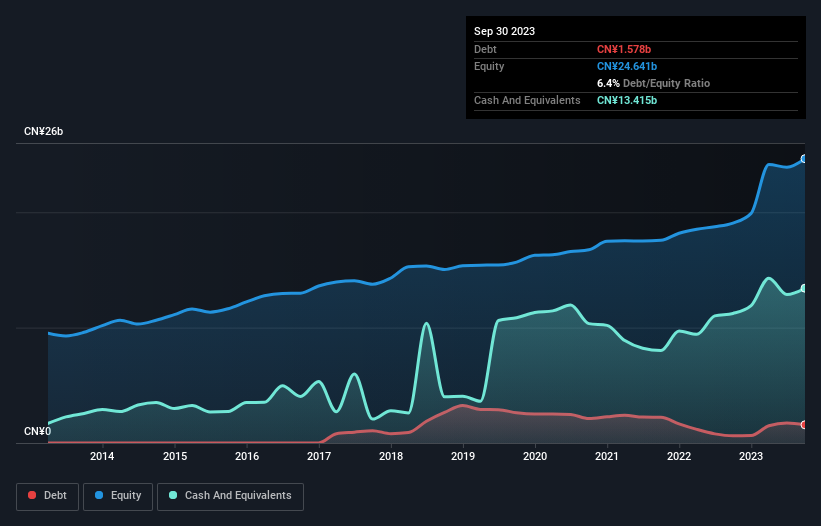Click the Equity row label in tooltip
The height and width of the screenshot is (526, 821).
pos(489,66)
